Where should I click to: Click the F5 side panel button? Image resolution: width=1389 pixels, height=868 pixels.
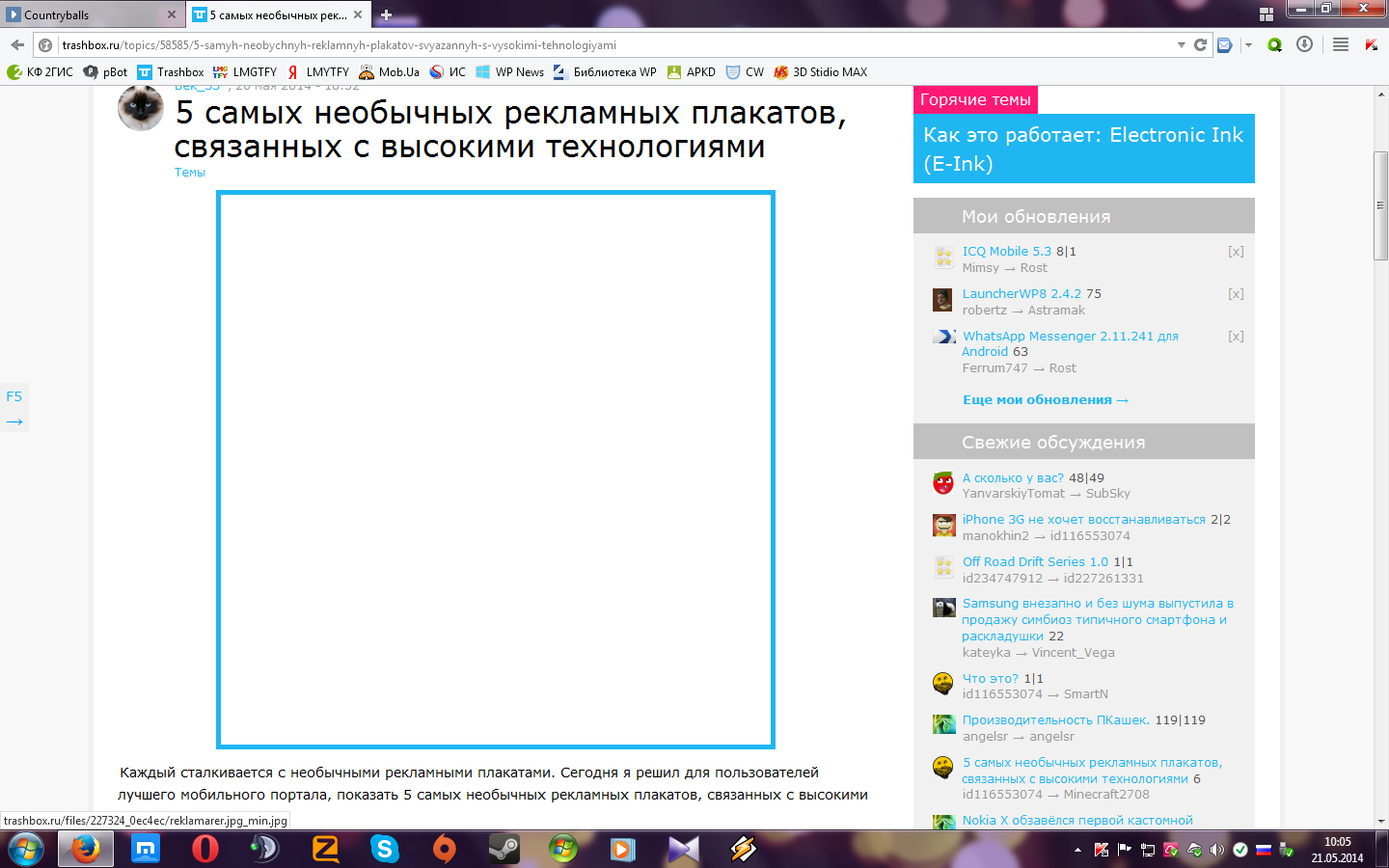14,396
